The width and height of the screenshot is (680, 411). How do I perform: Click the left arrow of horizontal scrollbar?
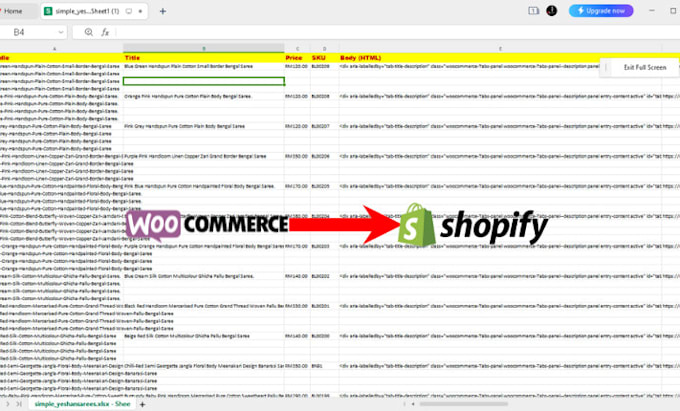[413, 404]
